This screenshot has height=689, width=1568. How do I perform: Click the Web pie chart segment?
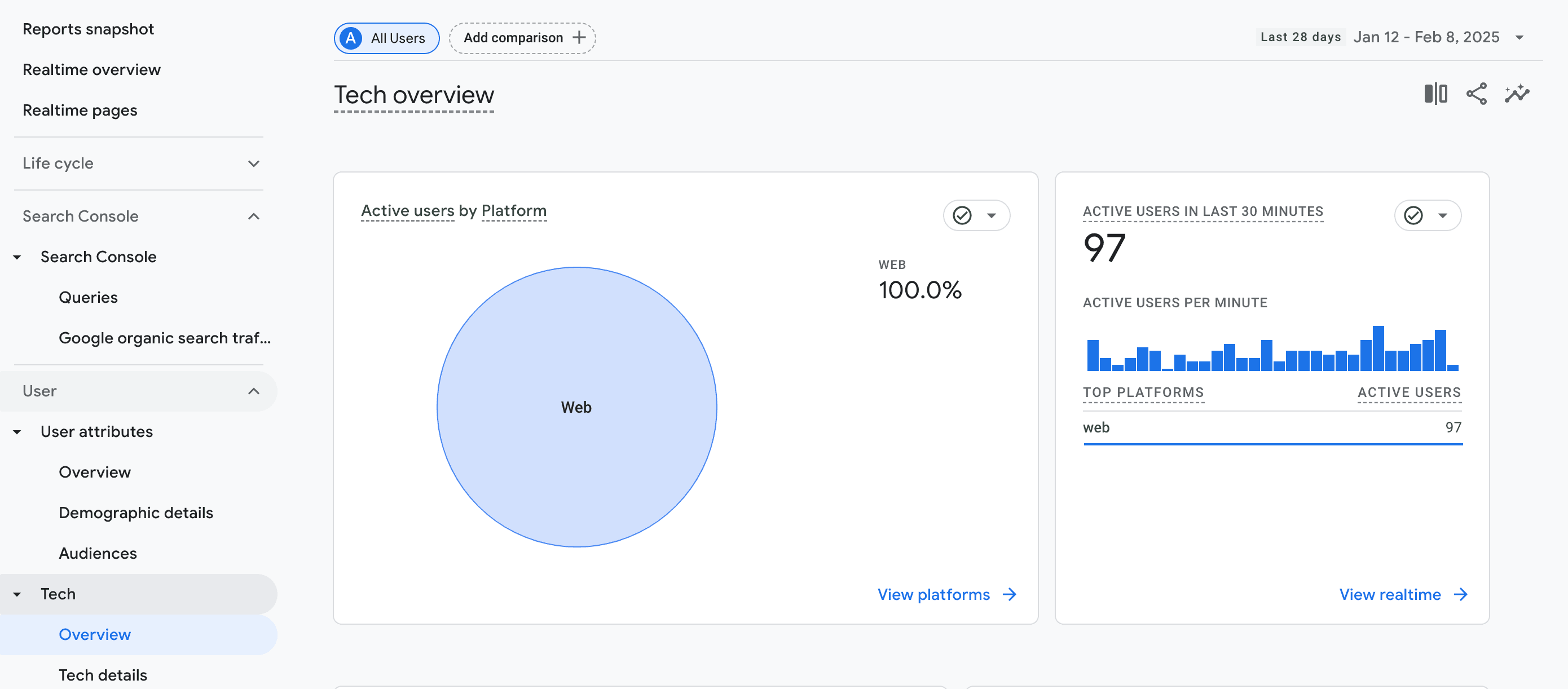click(576, 365)
